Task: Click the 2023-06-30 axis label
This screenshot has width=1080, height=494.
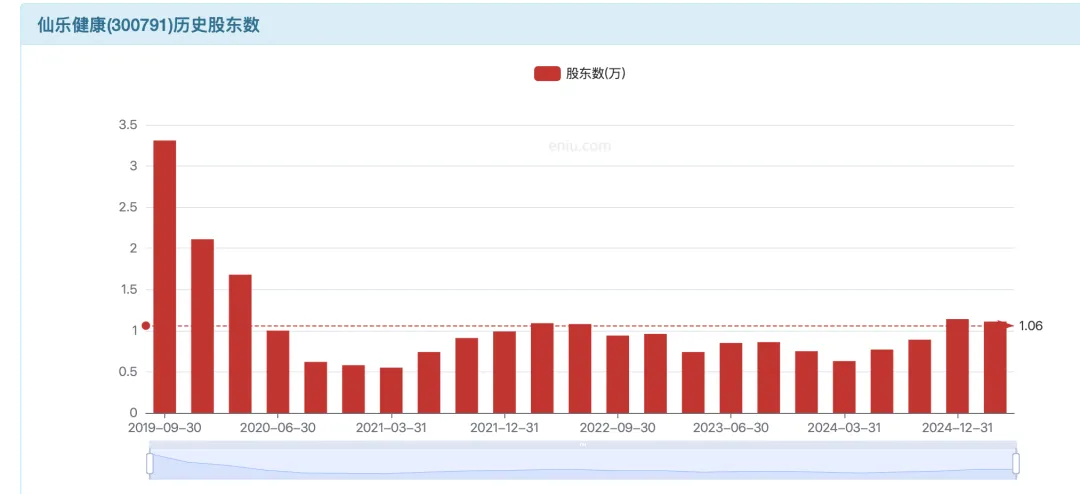Action: pyautogui.click(x=731, y=428)
